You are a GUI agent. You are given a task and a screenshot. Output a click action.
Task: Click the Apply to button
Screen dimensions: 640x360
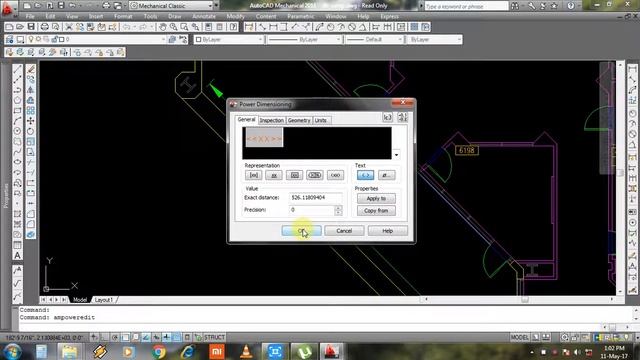pos(376,198)
